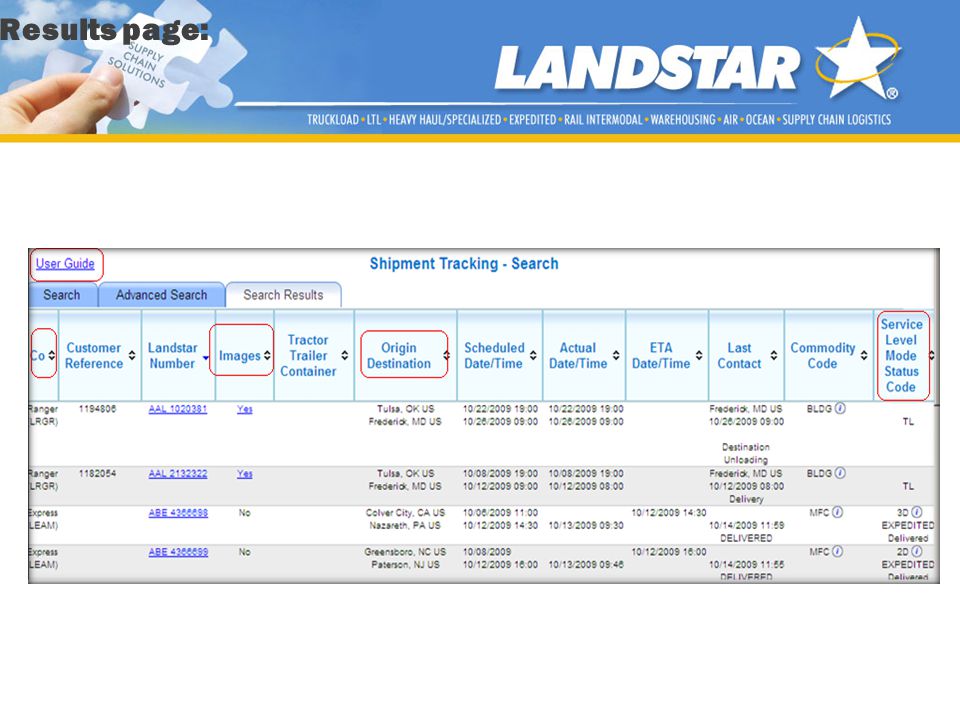Sort by Last Contact column arrows
Viewport: 960px width, 720px height.
point(774,355)
